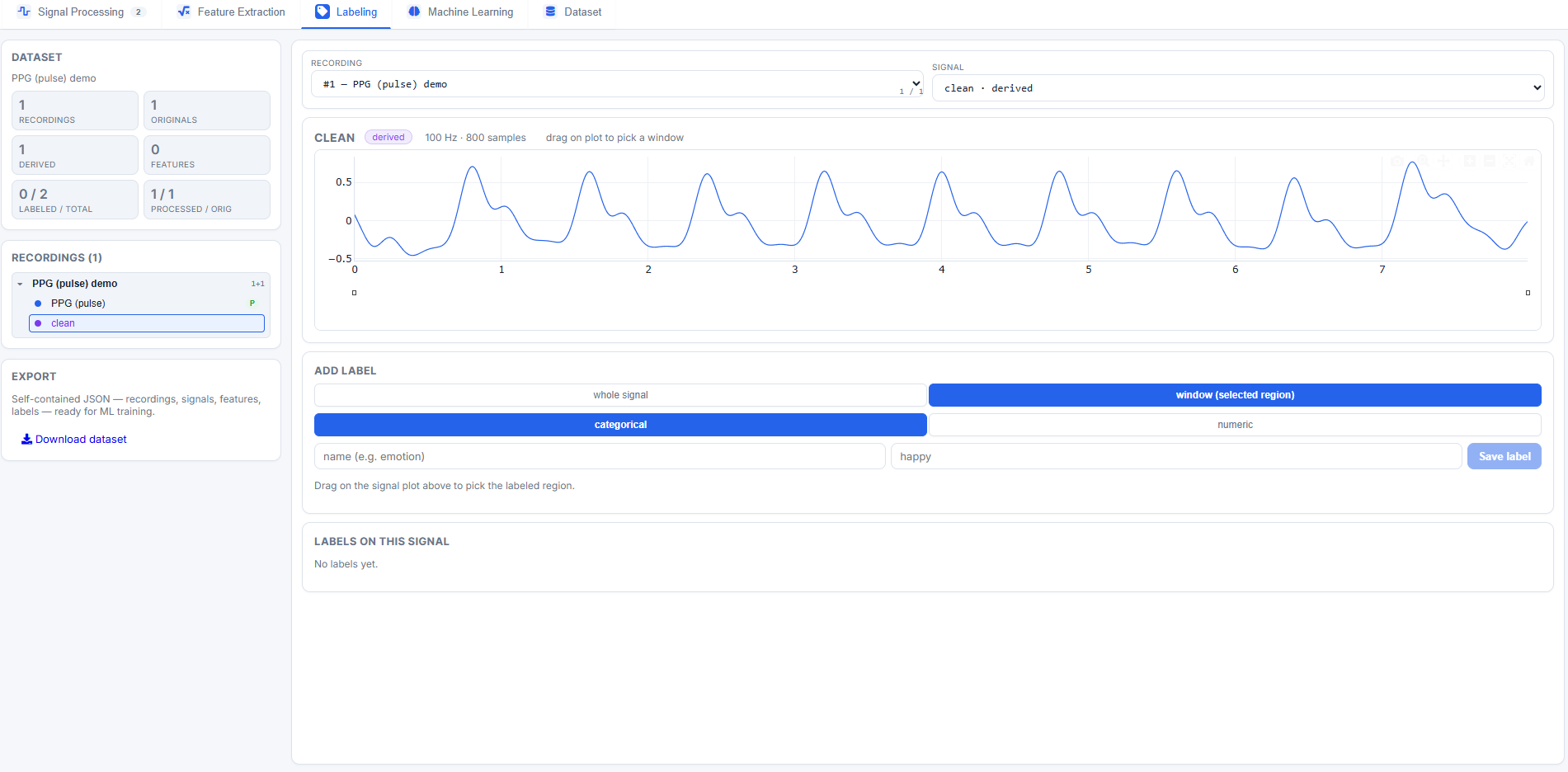Focus the label value field showing happy

coord(1176,456)
